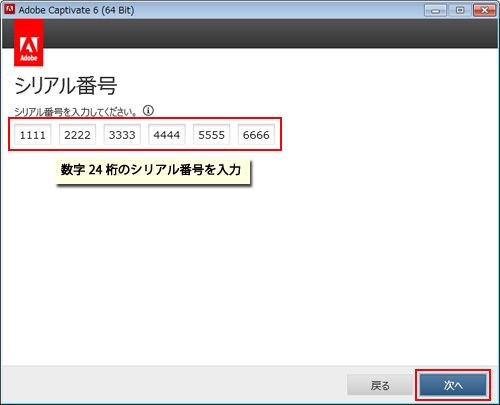This screenshot has height=405, width=500.
Task: Select the last serial field containing 6666
Action: click(256, 135)
